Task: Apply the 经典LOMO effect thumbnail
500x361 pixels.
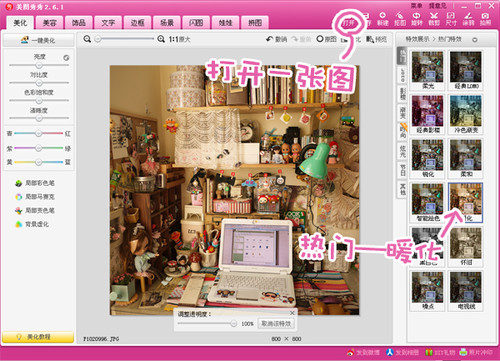Action: click(x=466, y=70)
